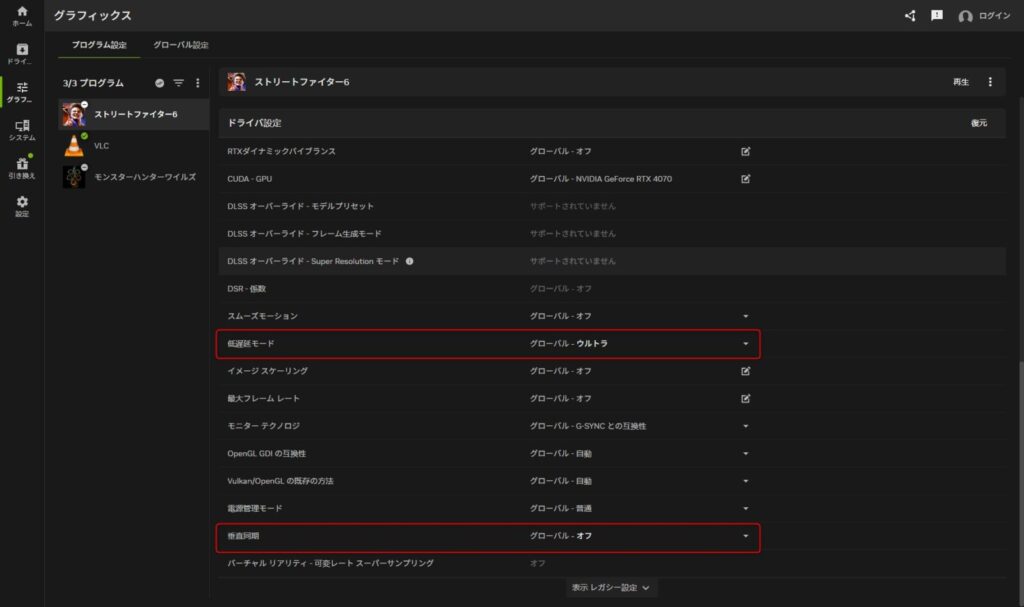Select VLC in the program list

(101, 146)
